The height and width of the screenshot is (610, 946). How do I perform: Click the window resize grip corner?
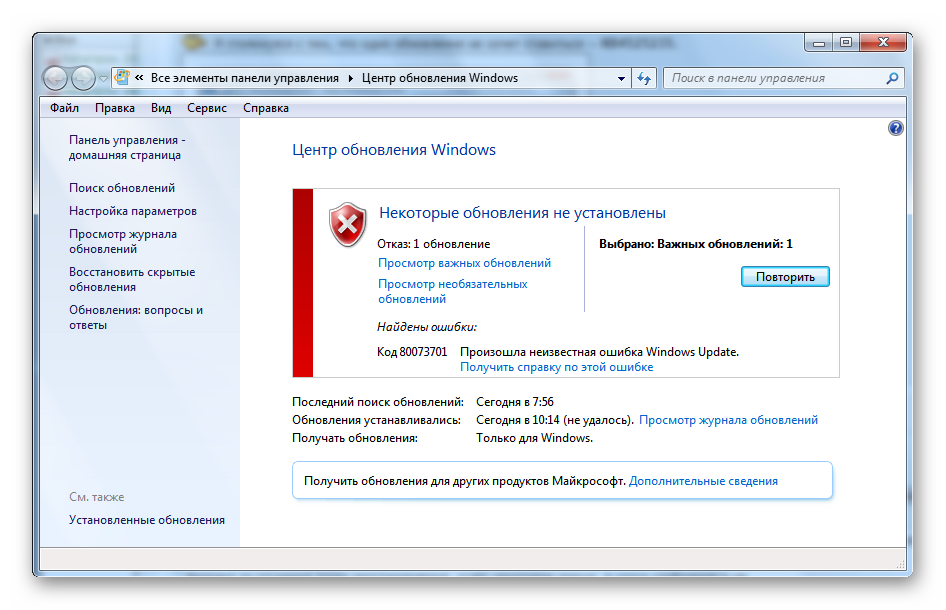[900, 565]
